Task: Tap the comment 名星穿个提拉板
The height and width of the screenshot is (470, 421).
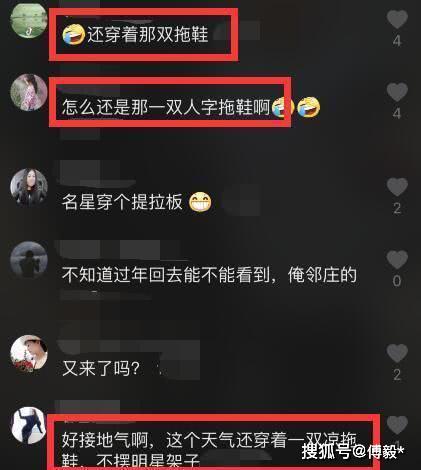Action: pos(122,202)
